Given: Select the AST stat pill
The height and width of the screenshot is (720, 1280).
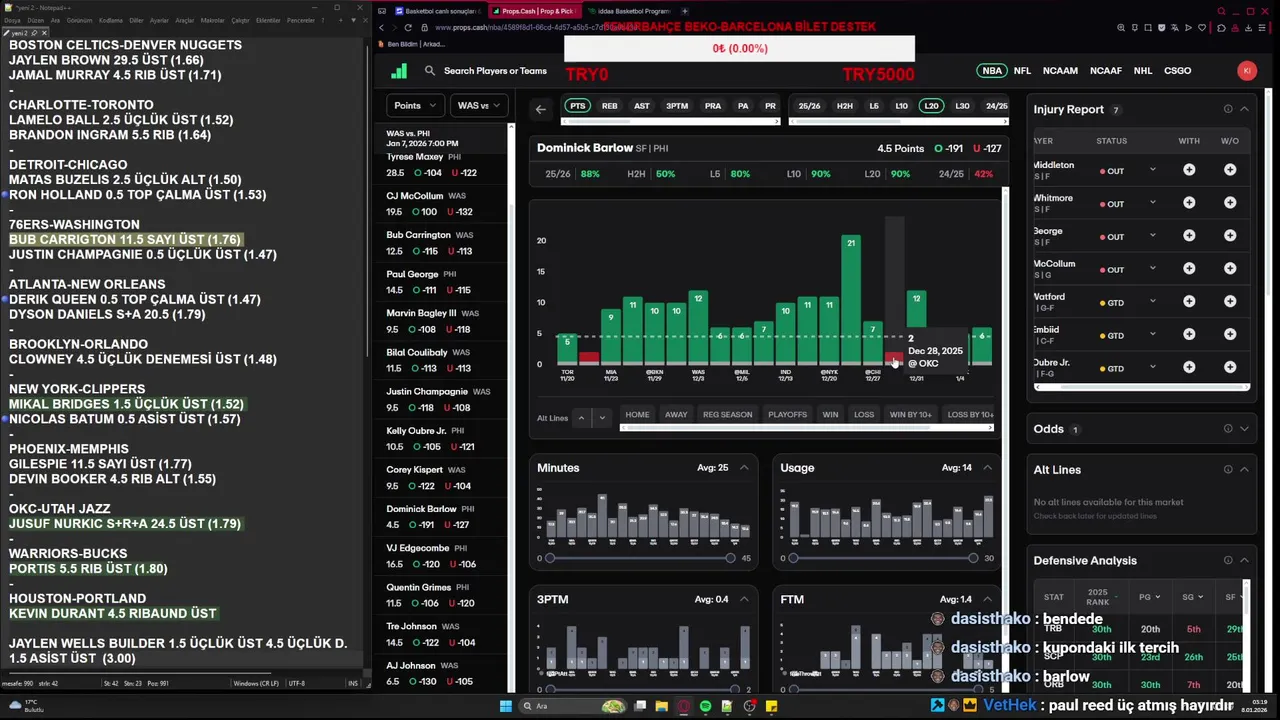Looking at the screenshot, I should (642, 106).
